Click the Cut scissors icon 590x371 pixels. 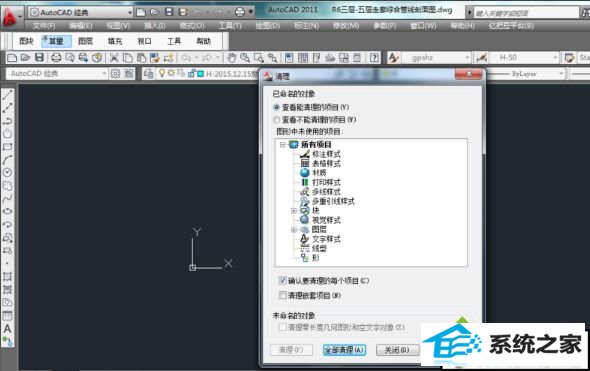[114, 58]
